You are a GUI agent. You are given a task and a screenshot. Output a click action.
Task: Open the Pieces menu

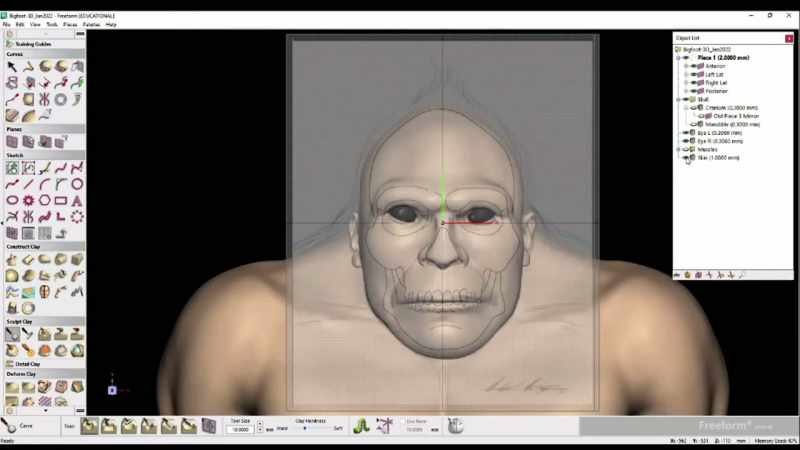pos(70,24)
